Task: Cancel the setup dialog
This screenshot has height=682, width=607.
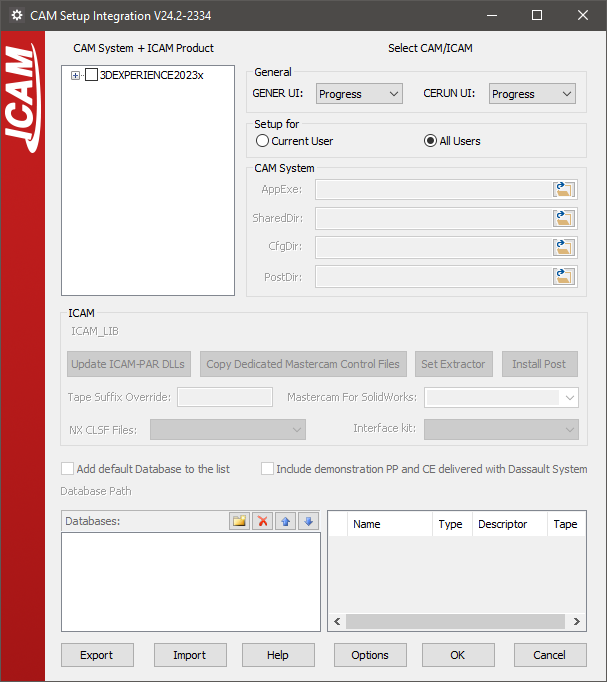Action: [x=550, y=655]
